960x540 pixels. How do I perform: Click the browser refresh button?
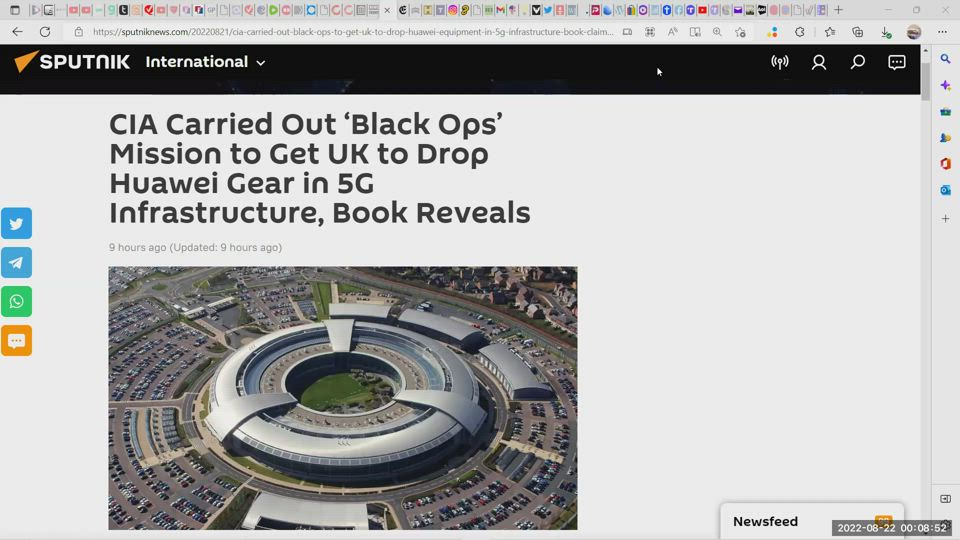[45, 32]
